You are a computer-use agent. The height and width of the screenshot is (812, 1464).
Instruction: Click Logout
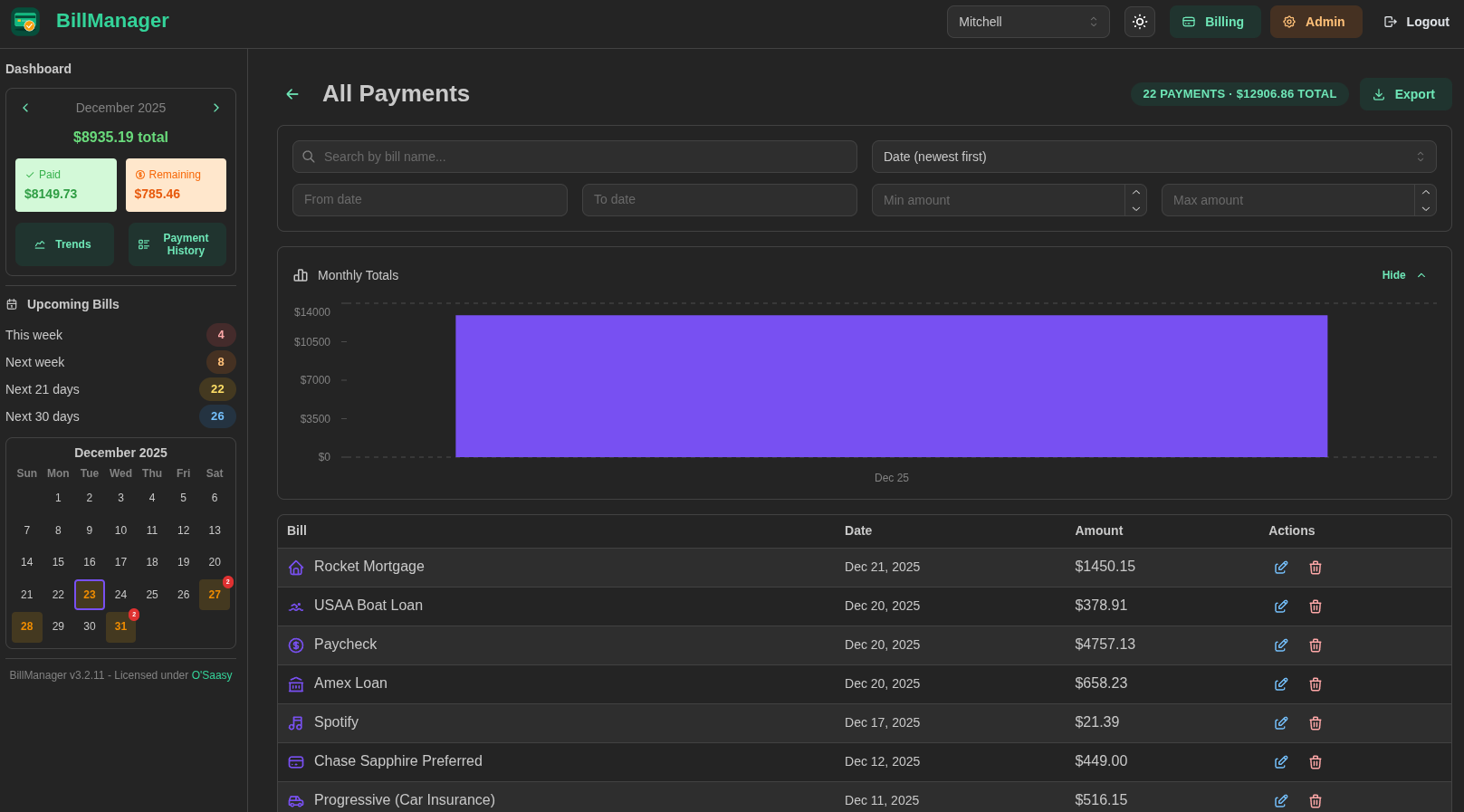(1417, 22)
